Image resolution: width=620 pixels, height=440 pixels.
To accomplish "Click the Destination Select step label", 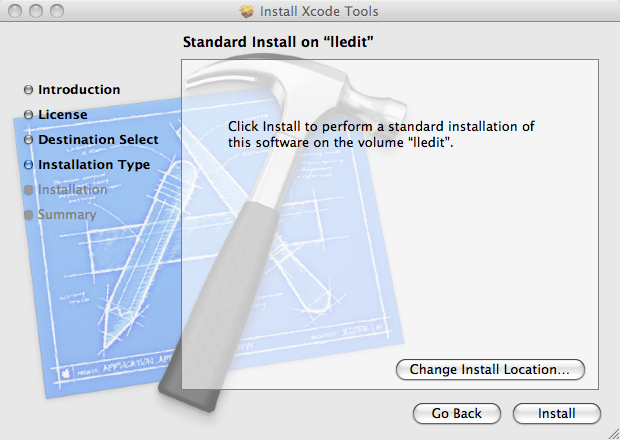I will (98, 140).
